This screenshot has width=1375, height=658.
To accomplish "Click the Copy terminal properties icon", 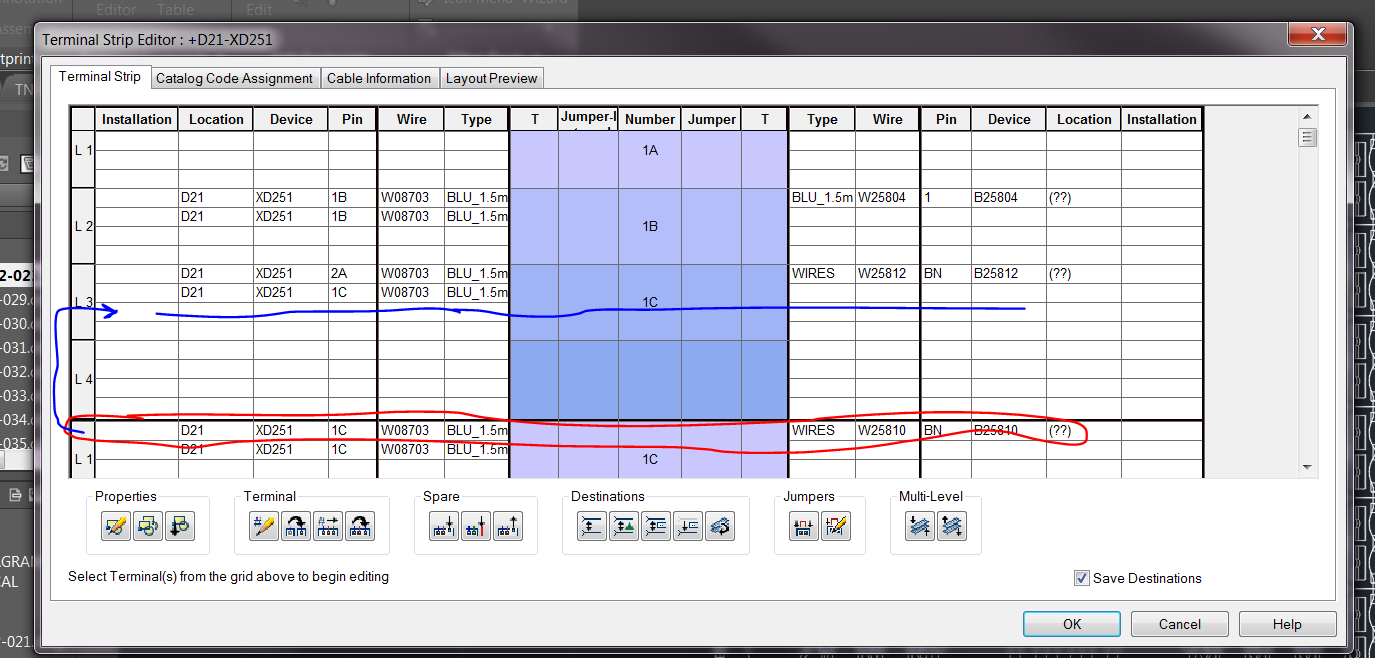I will 147,525.
